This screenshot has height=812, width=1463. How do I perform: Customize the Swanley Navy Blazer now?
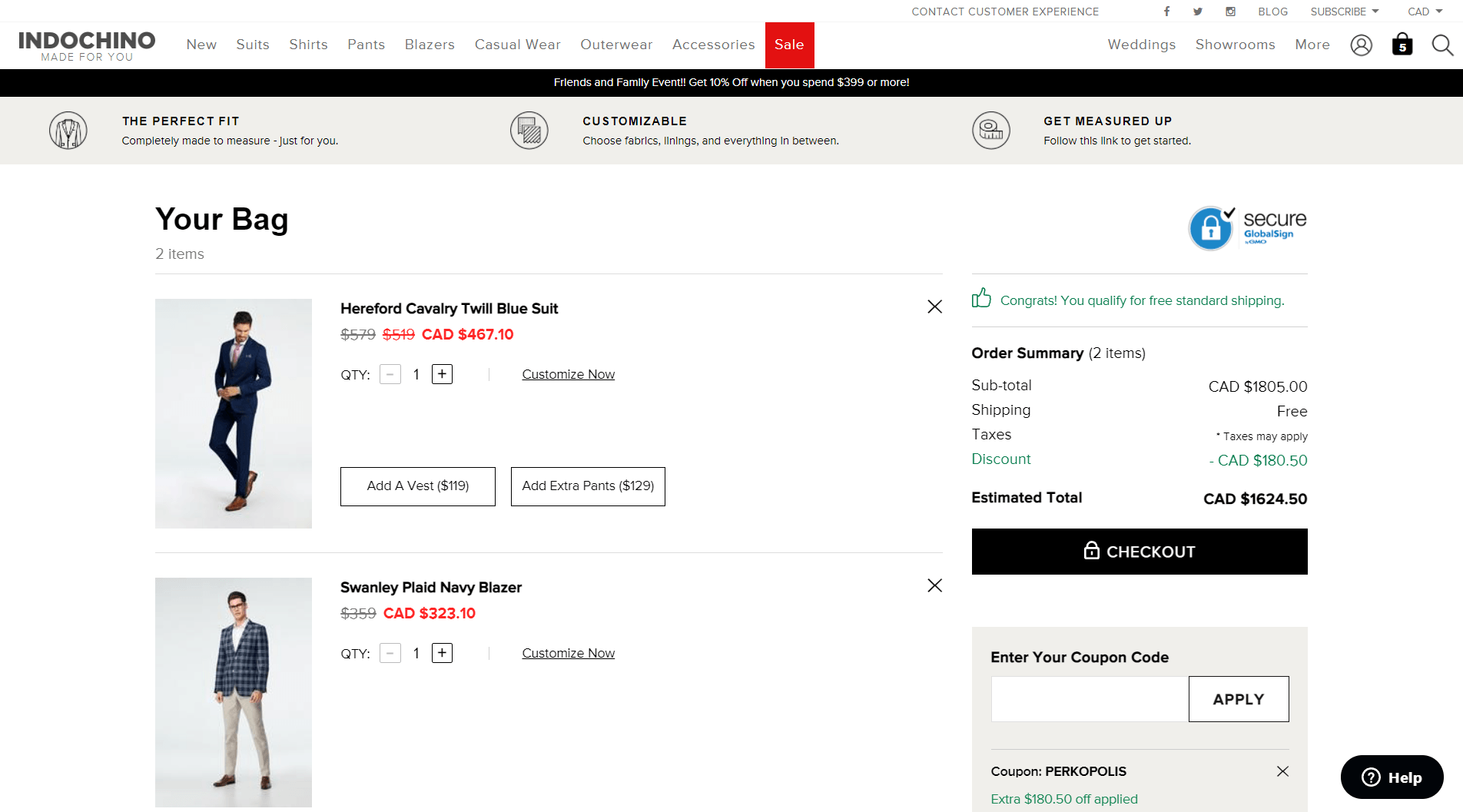click(x=568, y=653)
